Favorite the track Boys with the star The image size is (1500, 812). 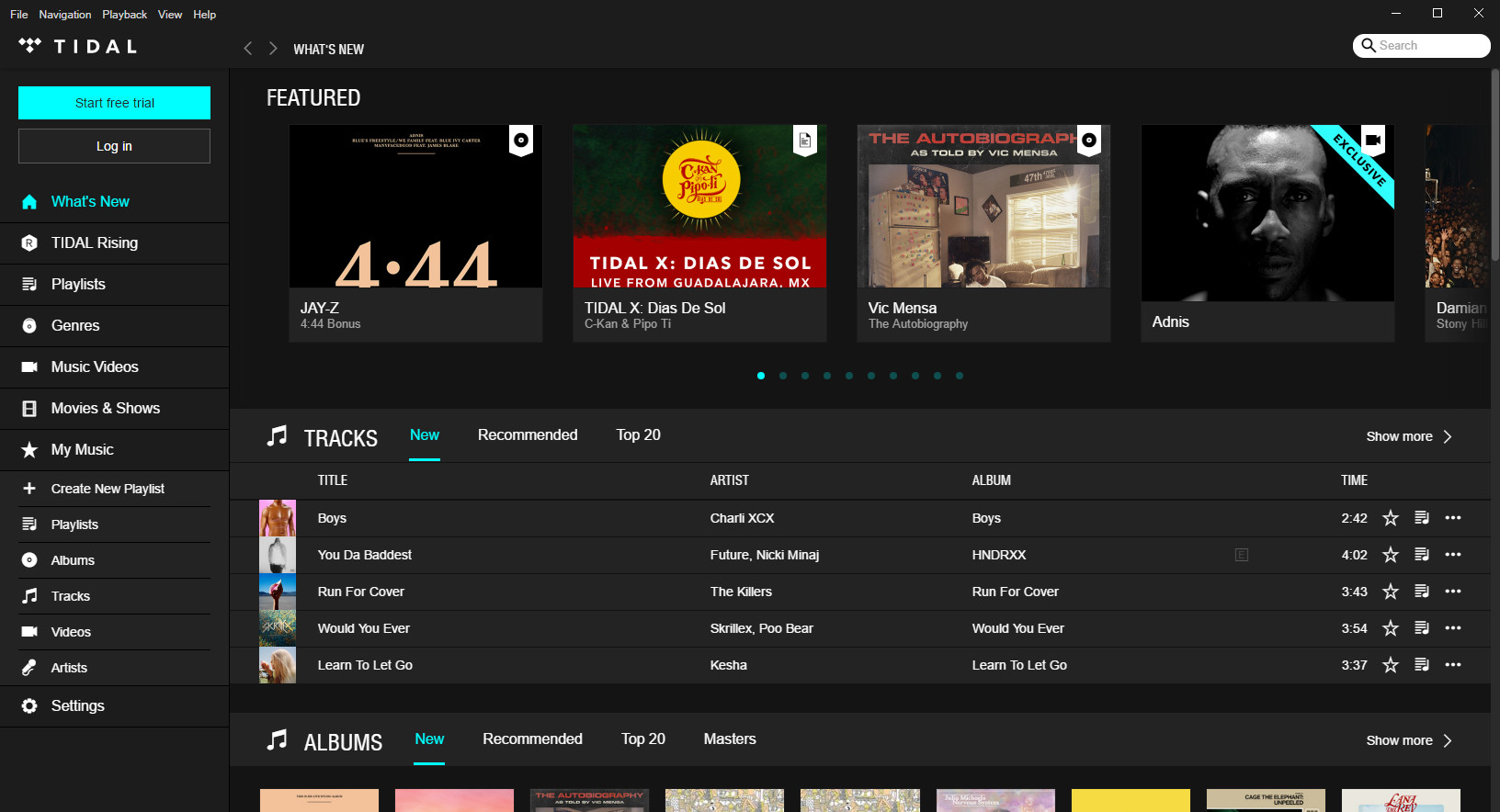[1391, 518]
